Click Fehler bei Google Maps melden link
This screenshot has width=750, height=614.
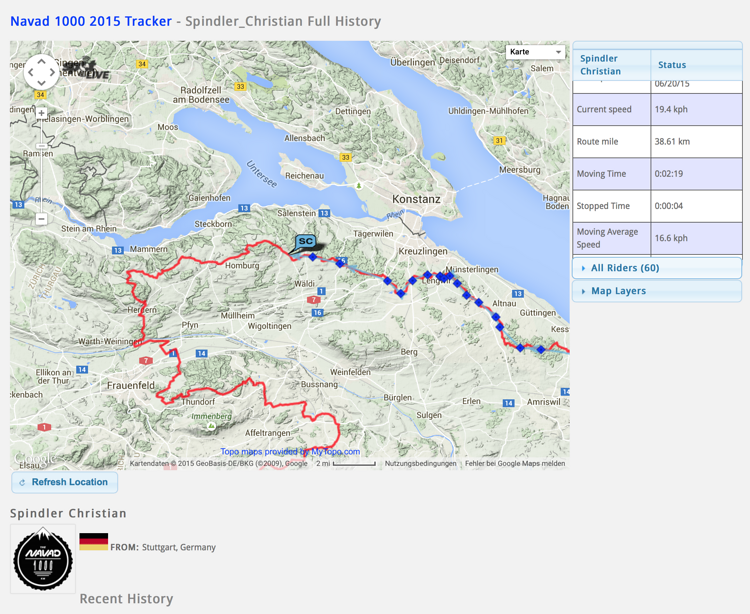(515, 463)
